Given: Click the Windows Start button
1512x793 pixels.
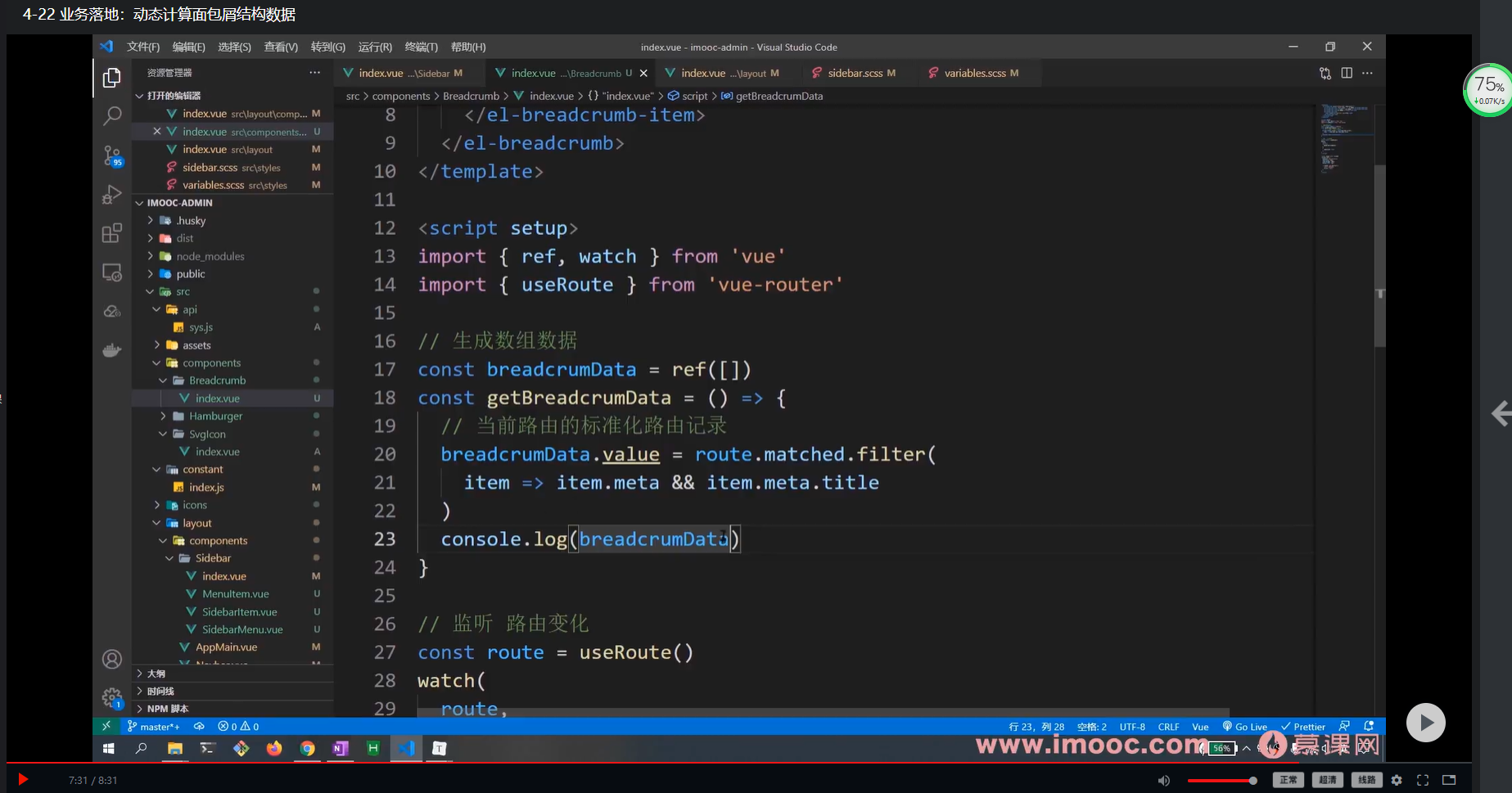Looking at the screenshot, I should 108,748.
